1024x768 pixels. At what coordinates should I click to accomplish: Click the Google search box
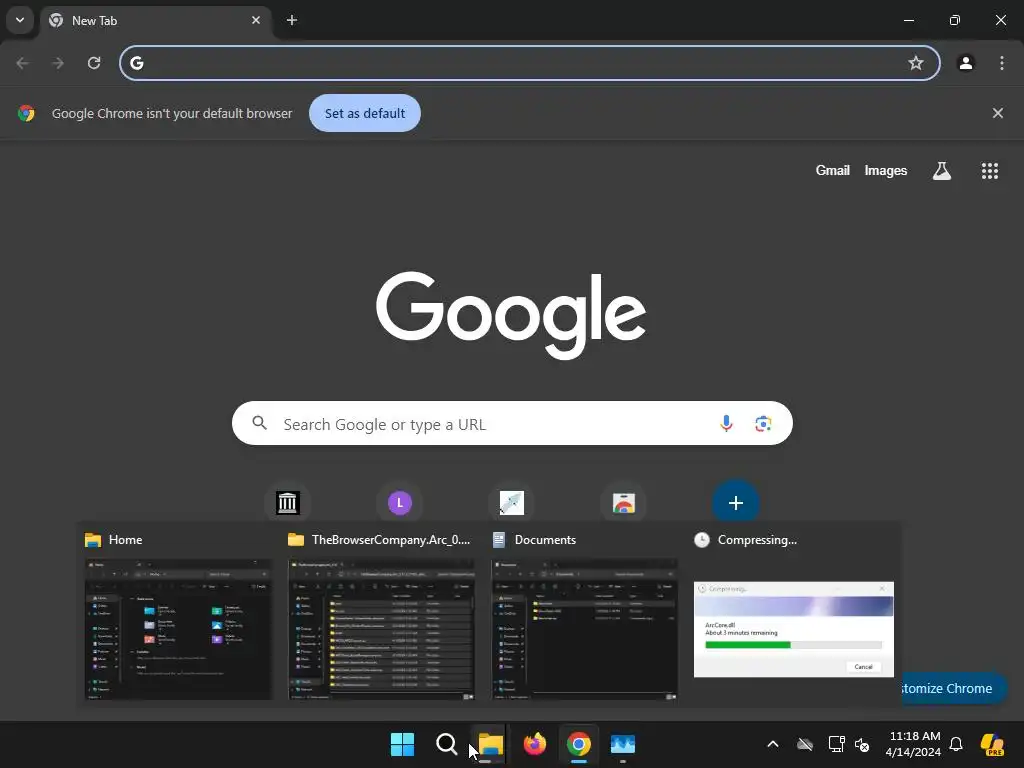tap(512, 423)
